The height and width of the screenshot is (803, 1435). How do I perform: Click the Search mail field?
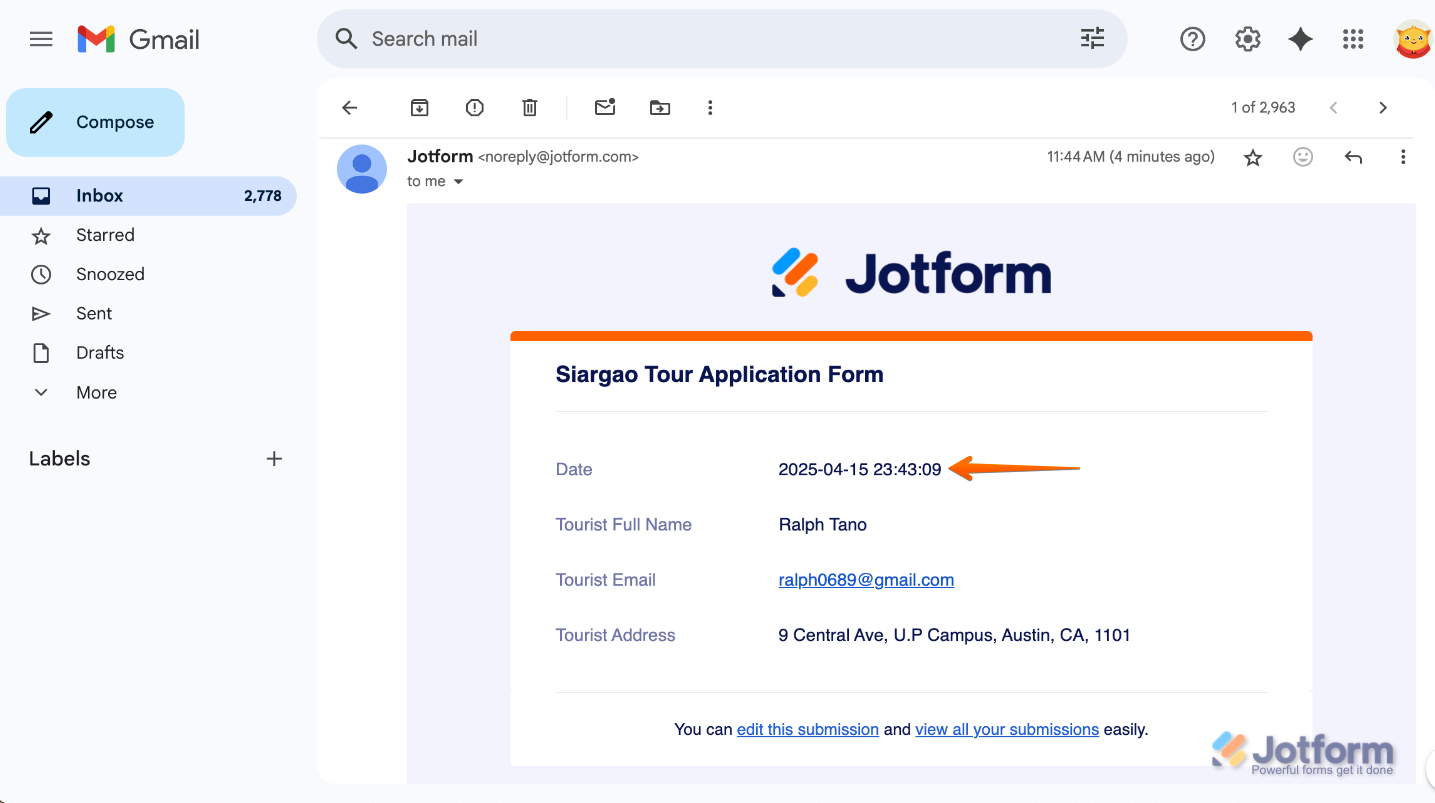coord(700,39)
